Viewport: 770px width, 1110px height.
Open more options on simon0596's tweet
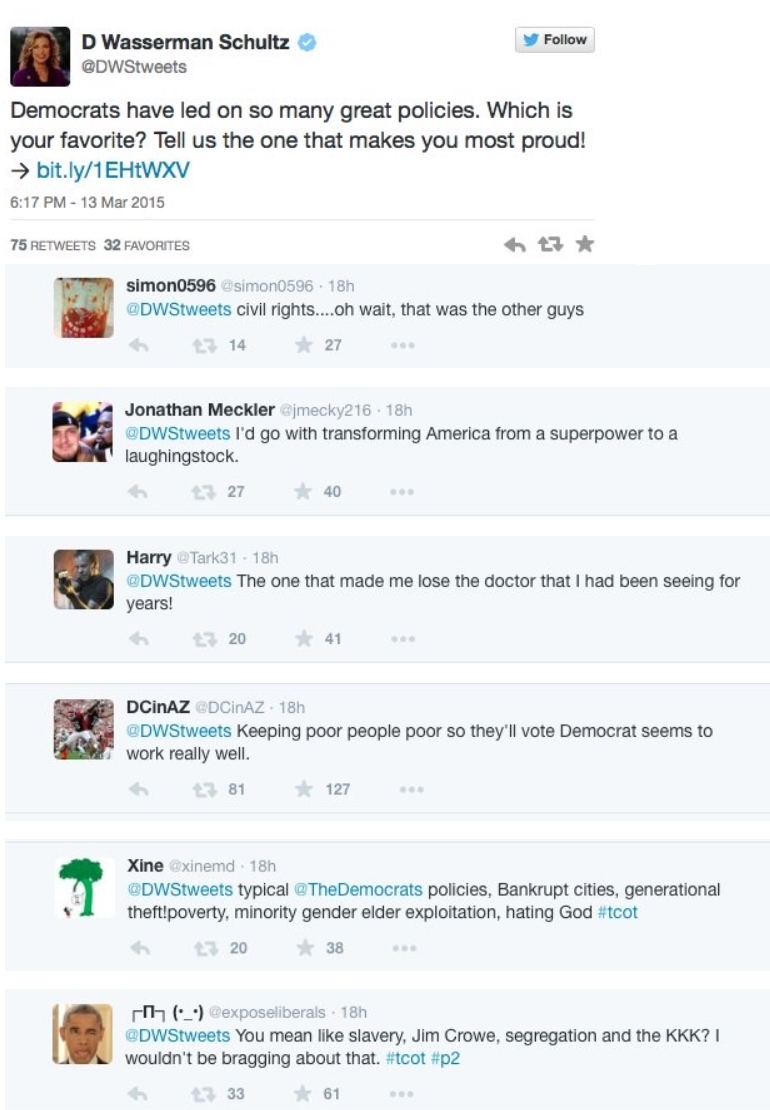pos(403,345)
